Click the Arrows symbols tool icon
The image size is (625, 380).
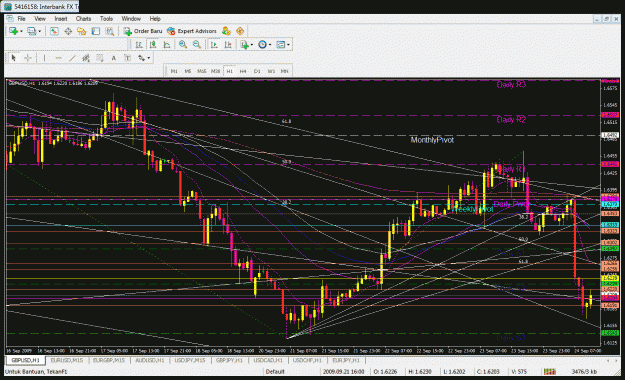(x=141, y=58)
